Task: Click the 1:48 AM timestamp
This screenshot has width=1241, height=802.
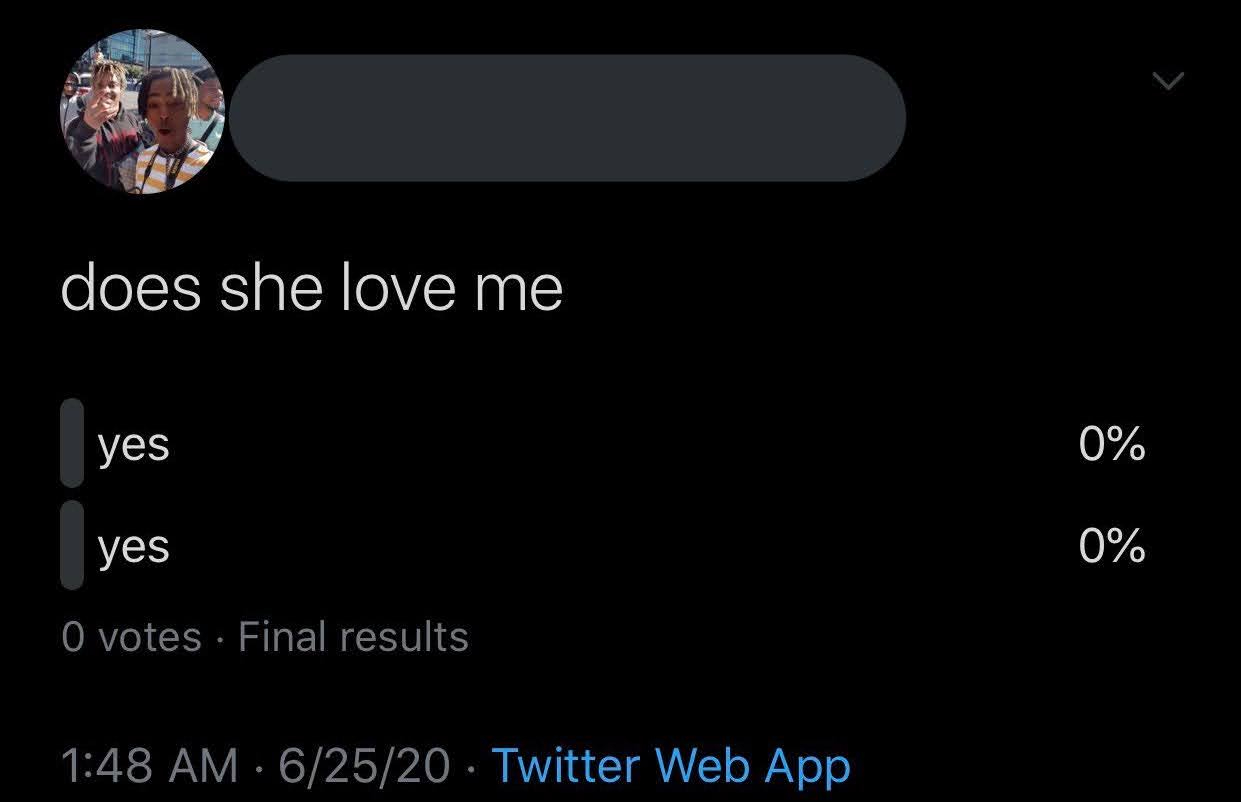Action: click(x=149, y=766)
